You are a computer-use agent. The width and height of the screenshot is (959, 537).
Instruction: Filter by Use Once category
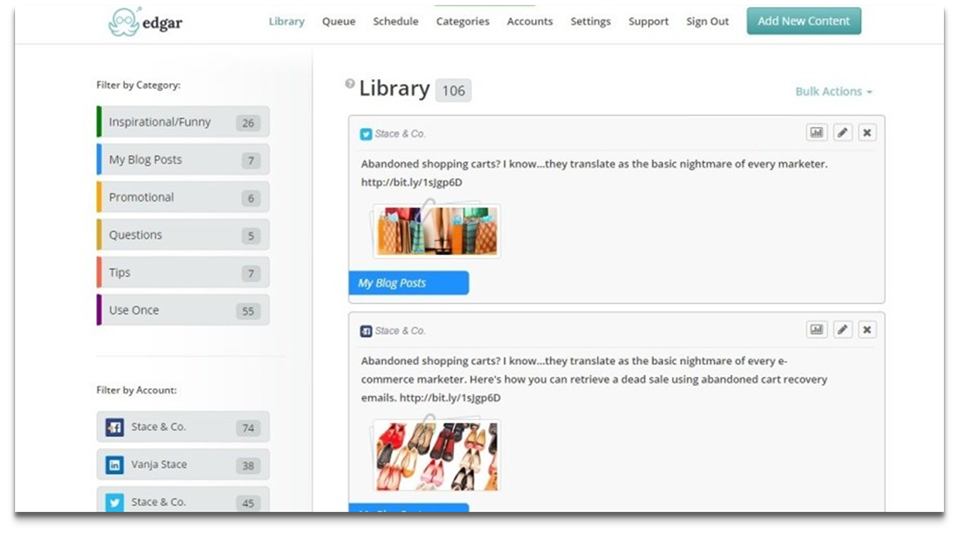(183, 310)
